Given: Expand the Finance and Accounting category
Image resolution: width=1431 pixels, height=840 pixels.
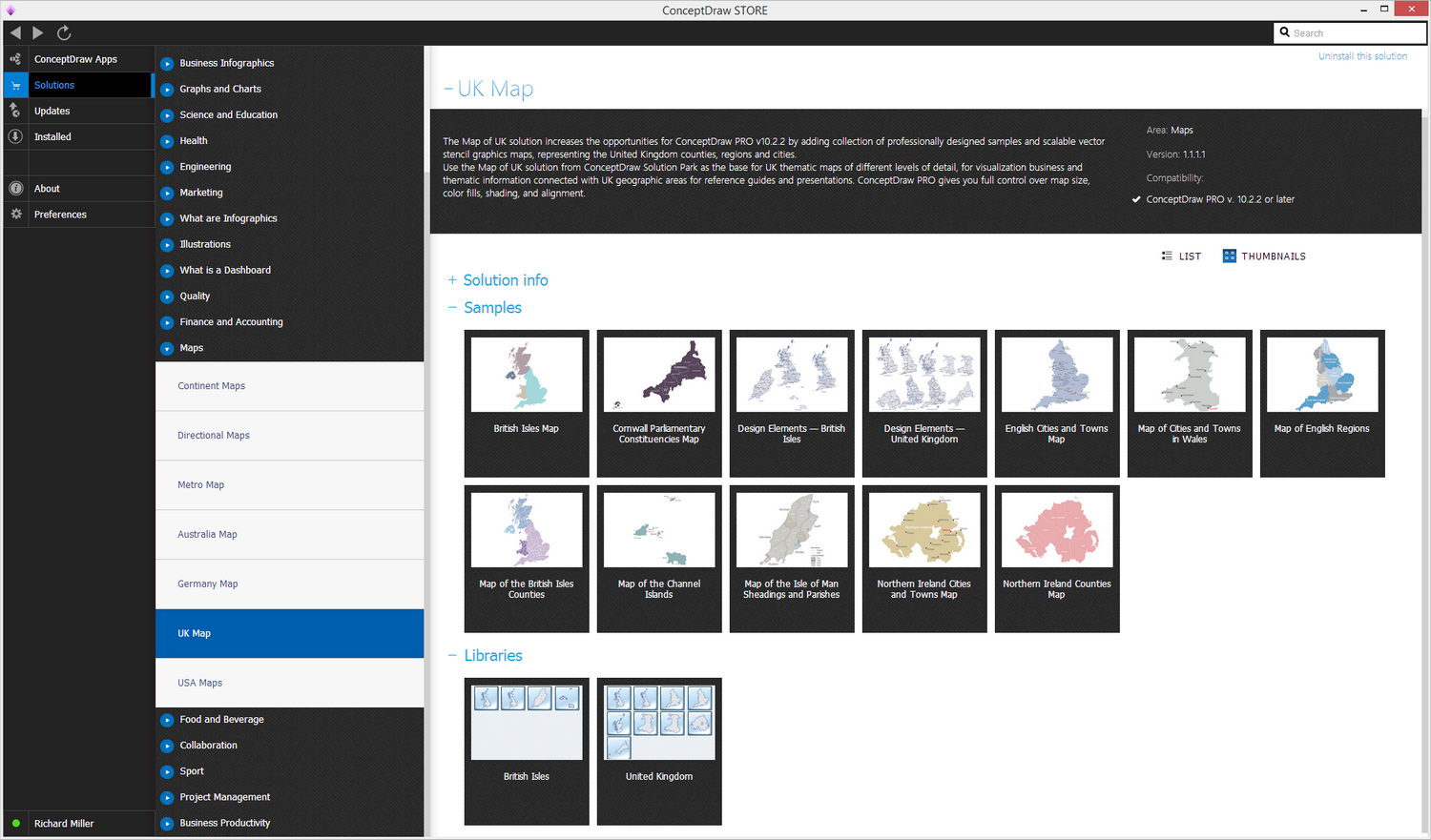Looking at the screenshot, I should [x=167, y=322].
